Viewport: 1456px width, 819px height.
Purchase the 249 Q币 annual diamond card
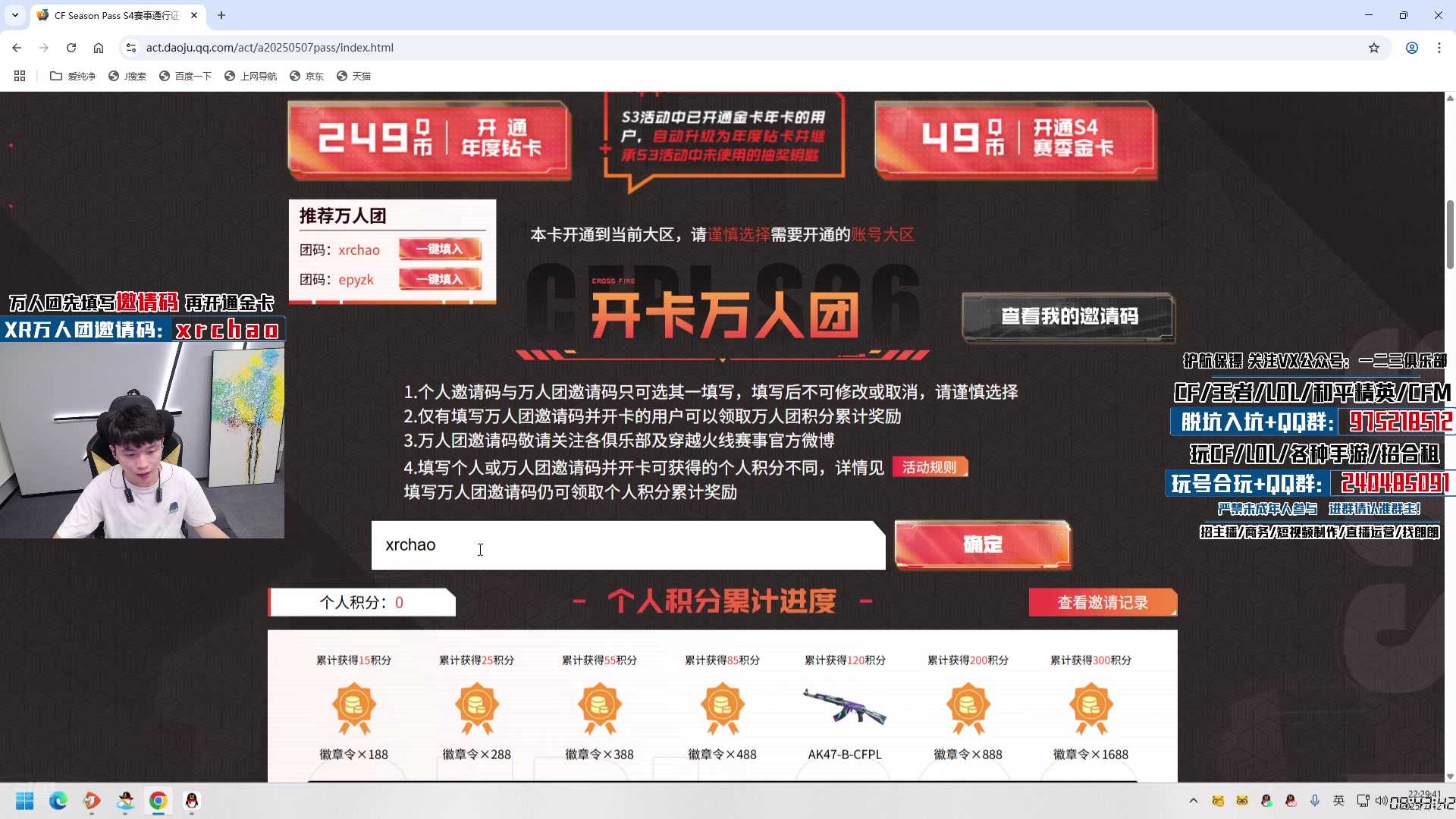tap(429, 140)
